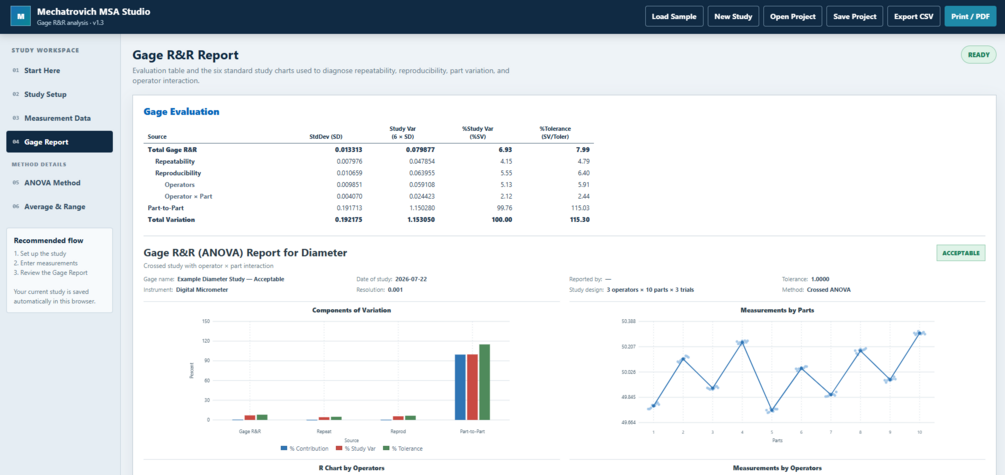1005x475 pixels.
Task: Save the current project
Action: point(855,17)
